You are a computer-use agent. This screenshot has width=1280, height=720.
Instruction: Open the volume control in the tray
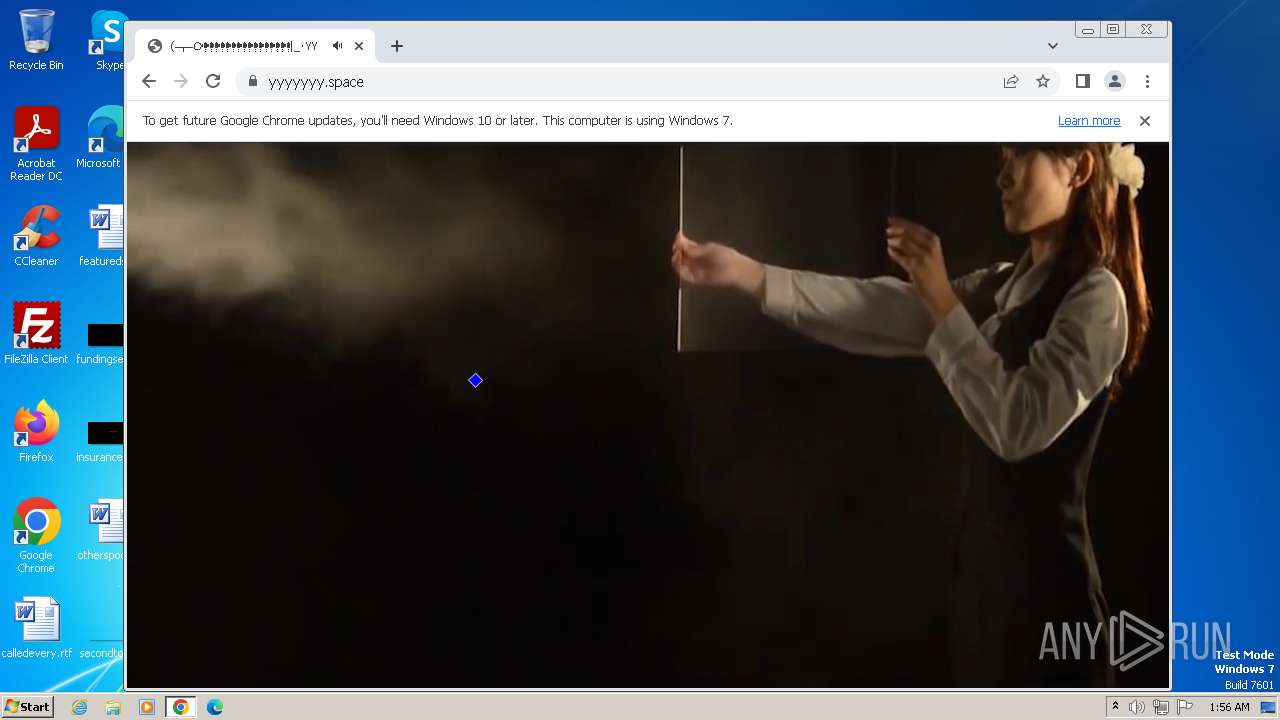point(1137,707)
